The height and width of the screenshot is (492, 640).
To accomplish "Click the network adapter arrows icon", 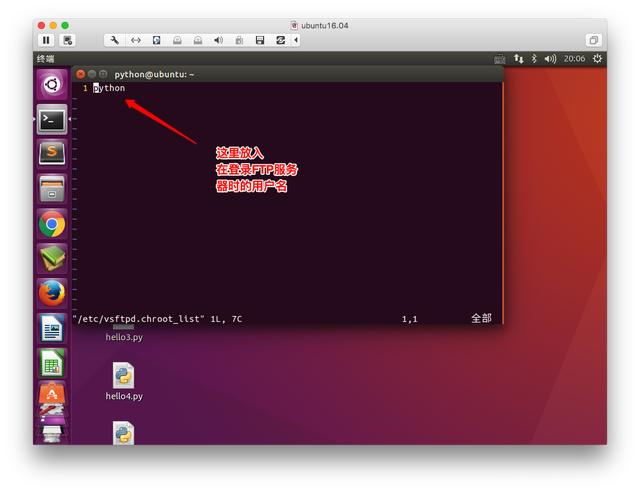I will tap(136, 40).
